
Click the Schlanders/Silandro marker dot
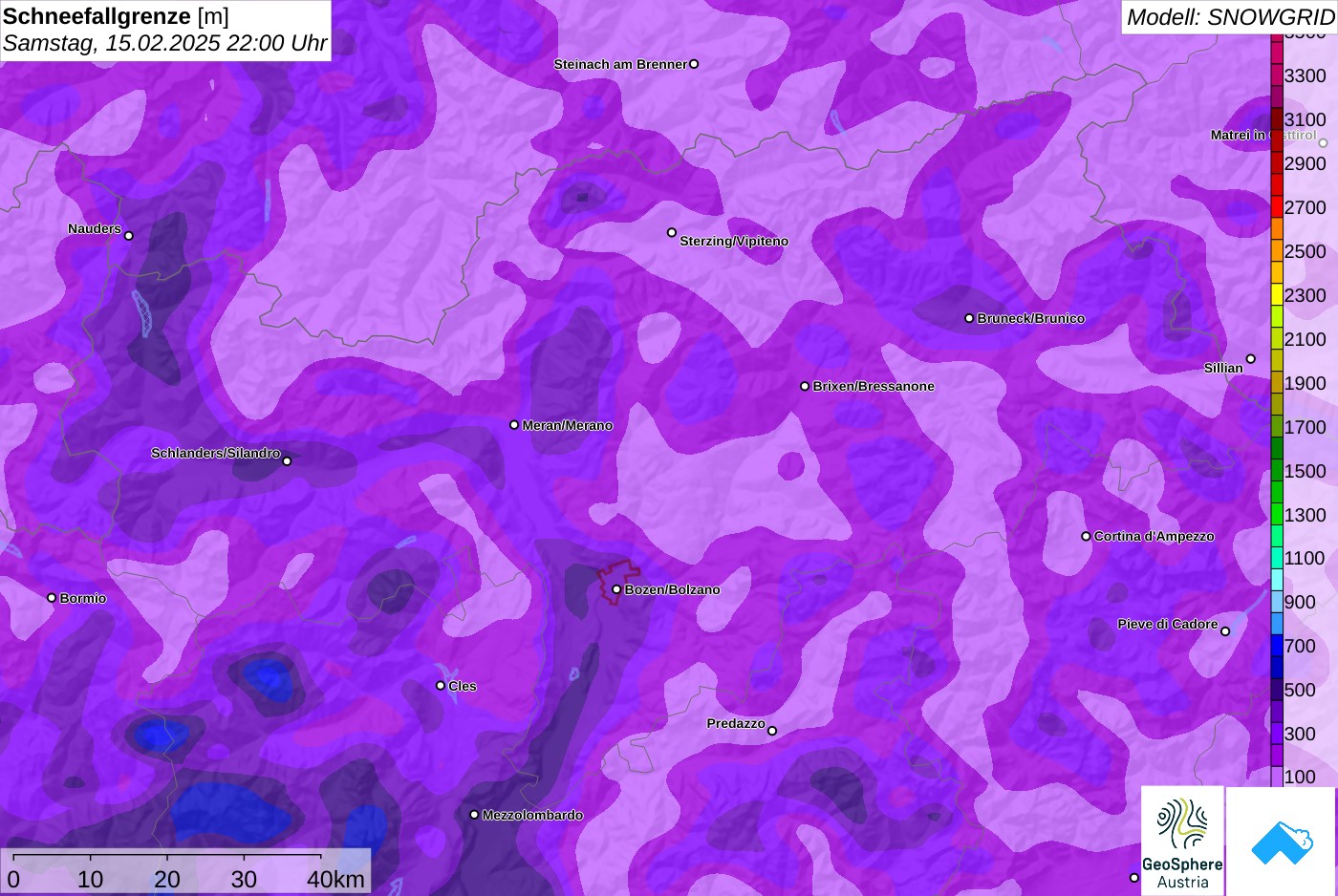click(287, 461)
